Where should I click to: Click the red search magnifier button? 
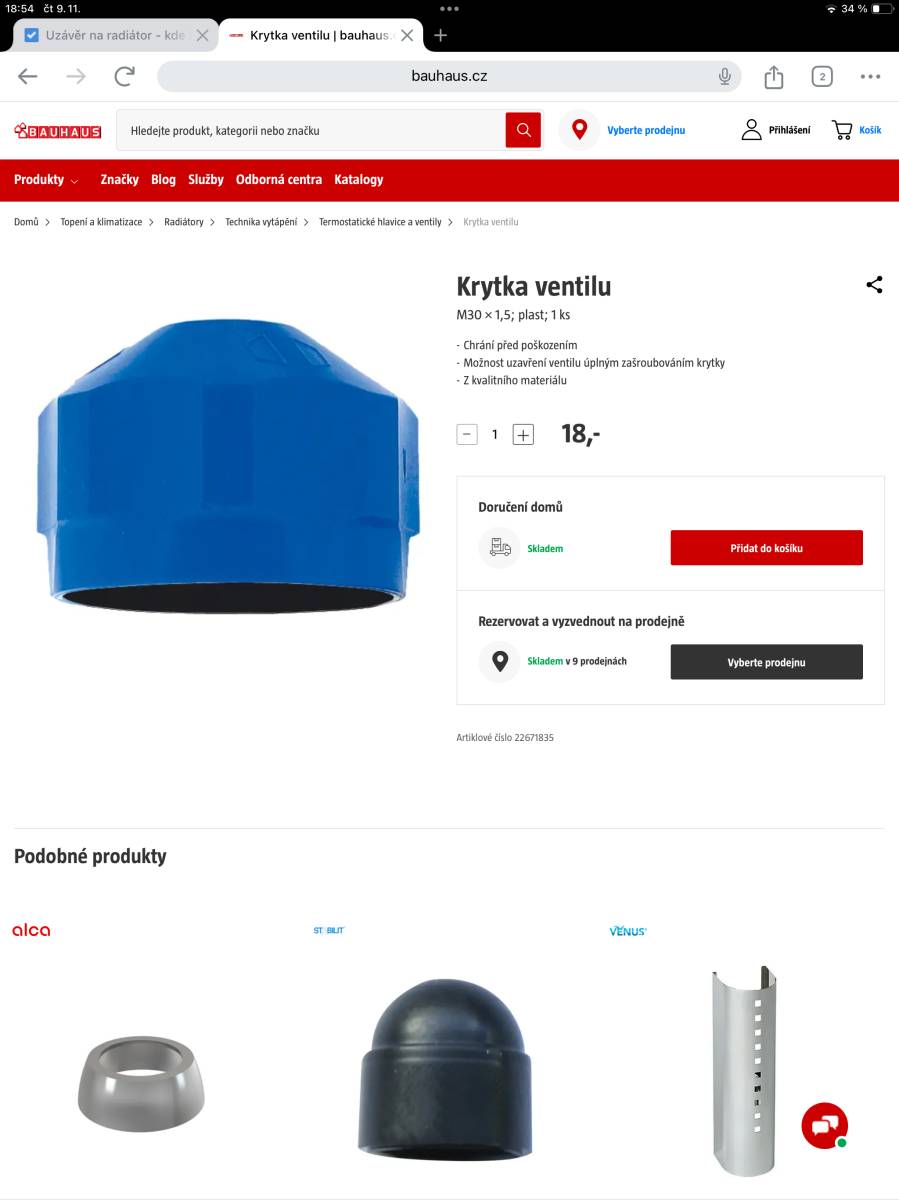pyautogui.click(x=523, y=130)
